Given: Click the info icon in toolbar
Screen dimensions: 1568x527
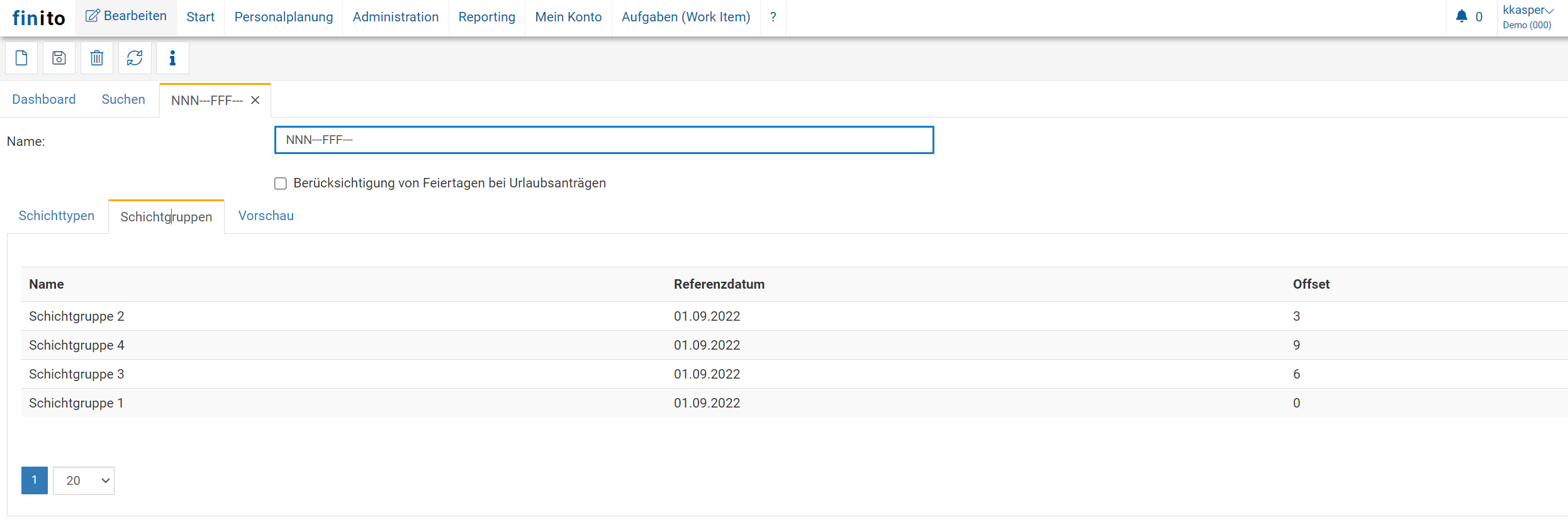Looking at the screenshot, I should (172, 58).
